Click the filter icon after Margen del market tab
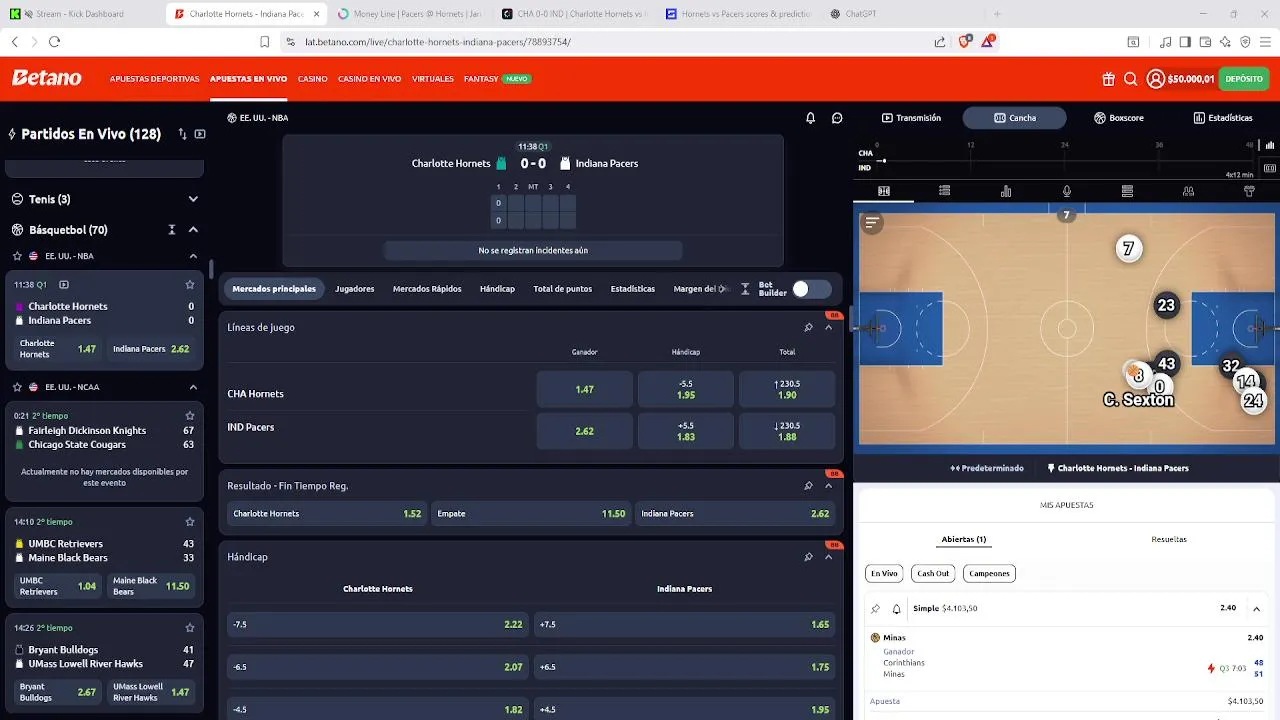The image size is (1280, 720). tap(745, 289)
